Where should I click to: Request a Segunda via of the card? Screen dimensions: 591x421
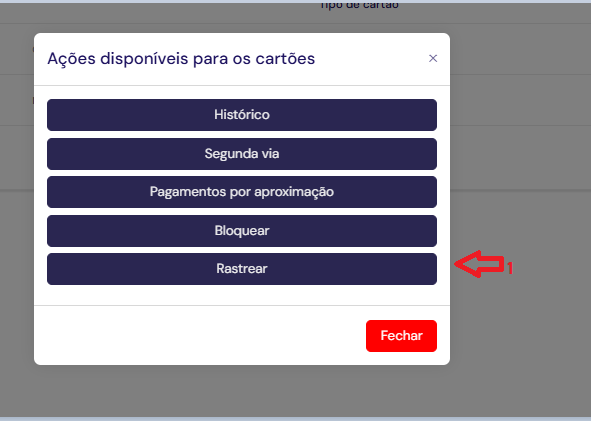[242, 154]
